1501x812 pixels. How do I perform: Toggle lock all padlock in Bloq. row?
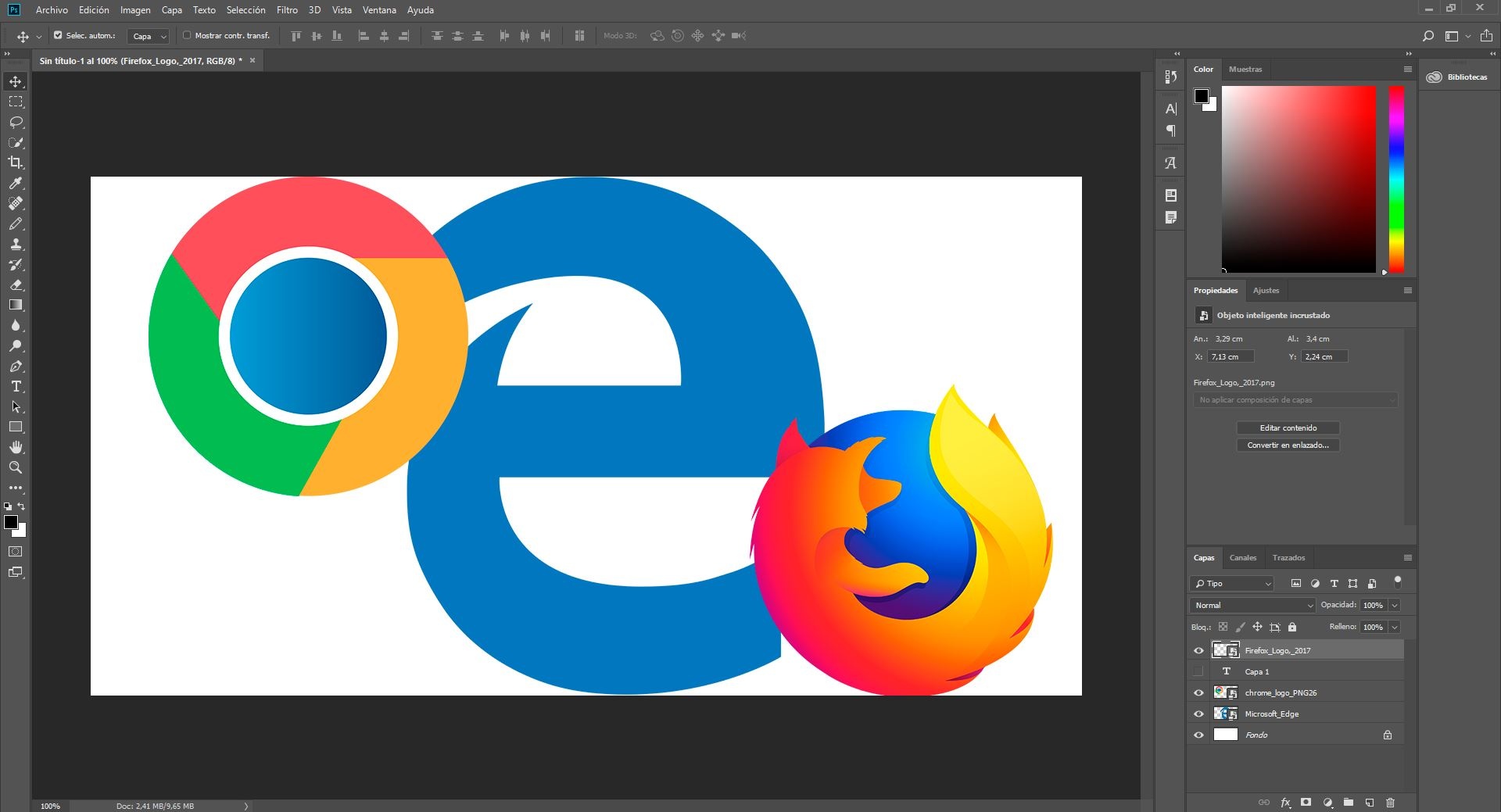click(1292, 627)
